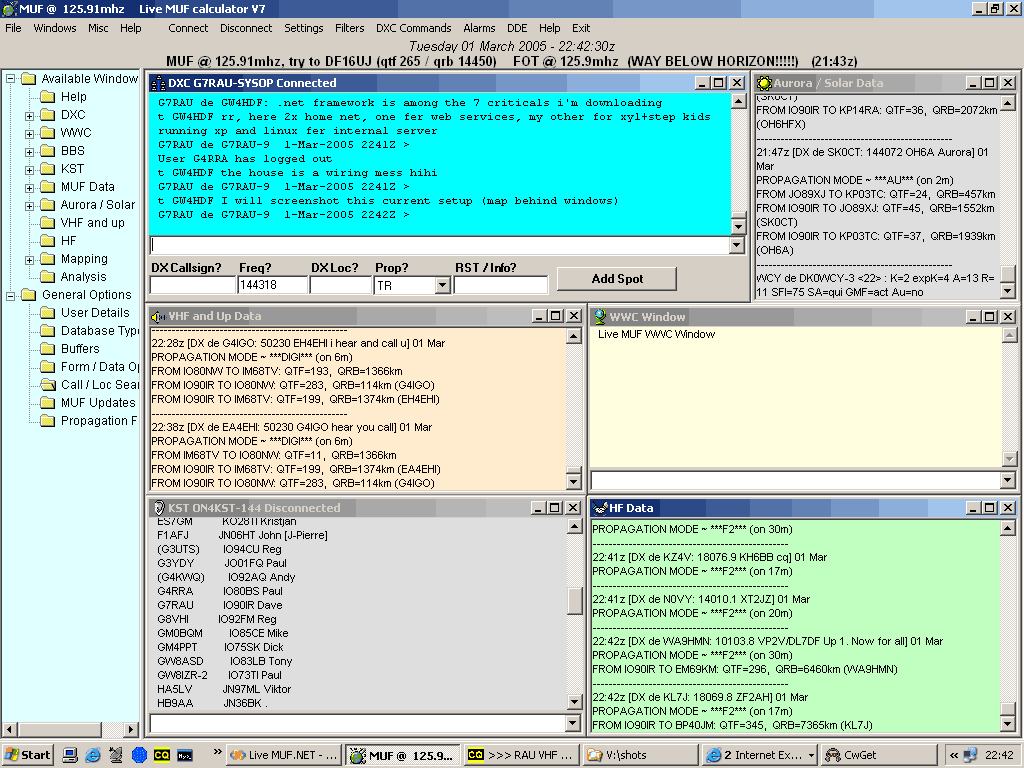Open the Prop? dropdown showing TR
This screenshot has width=1024, height=768.
coord(442,286)
